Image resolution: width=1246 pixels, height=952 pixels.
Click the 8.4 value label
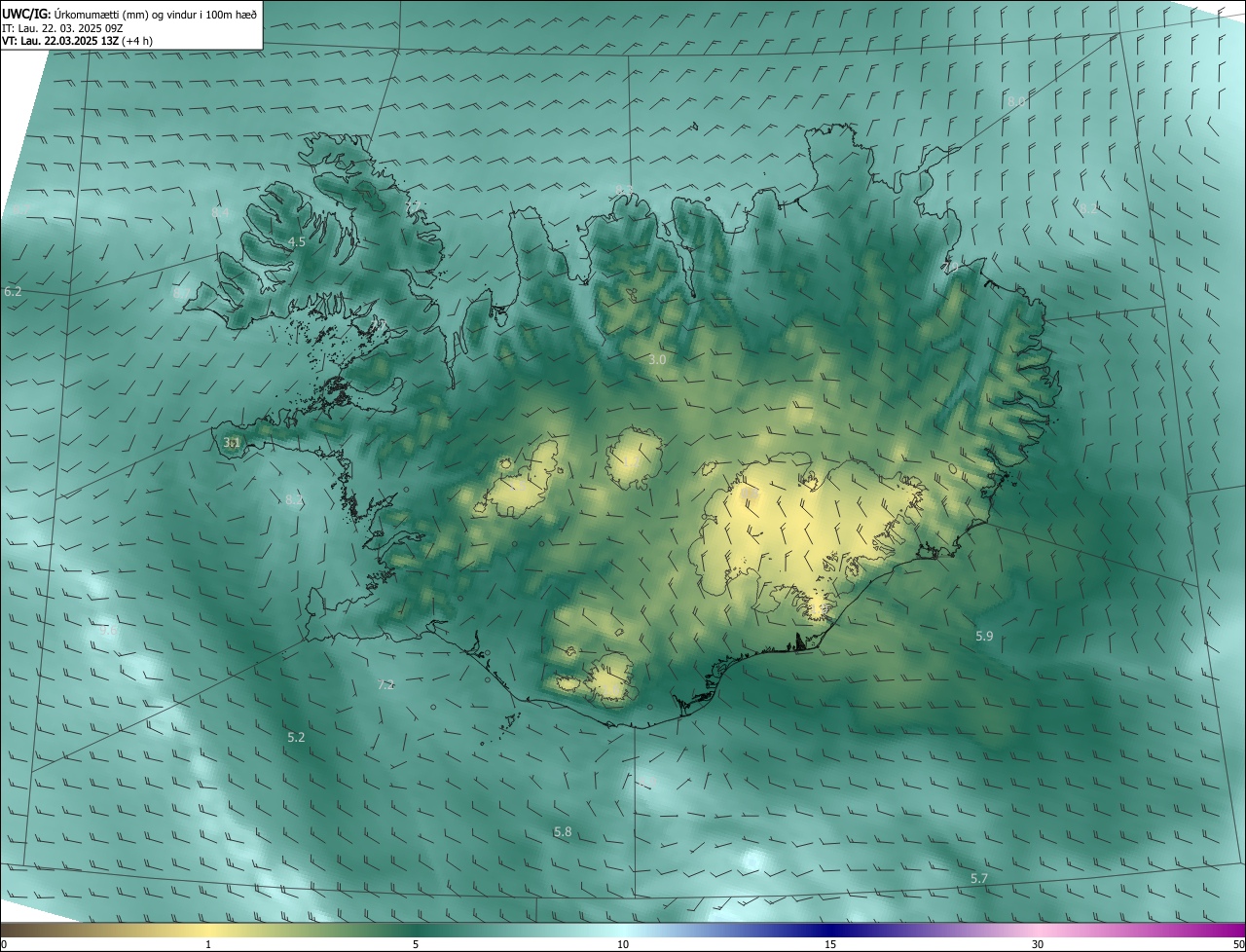tap(220, 211)
